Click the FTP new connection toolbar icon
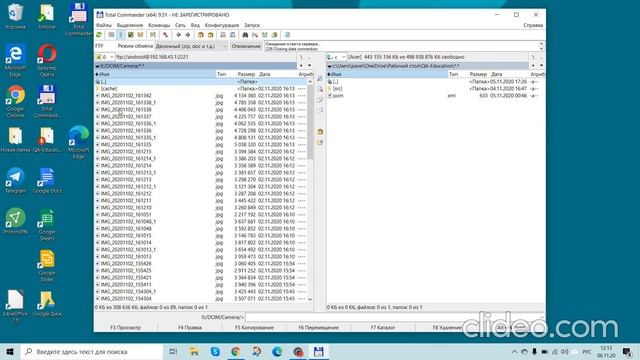This screenshot has width=640, height=360. tap(233, 35)
